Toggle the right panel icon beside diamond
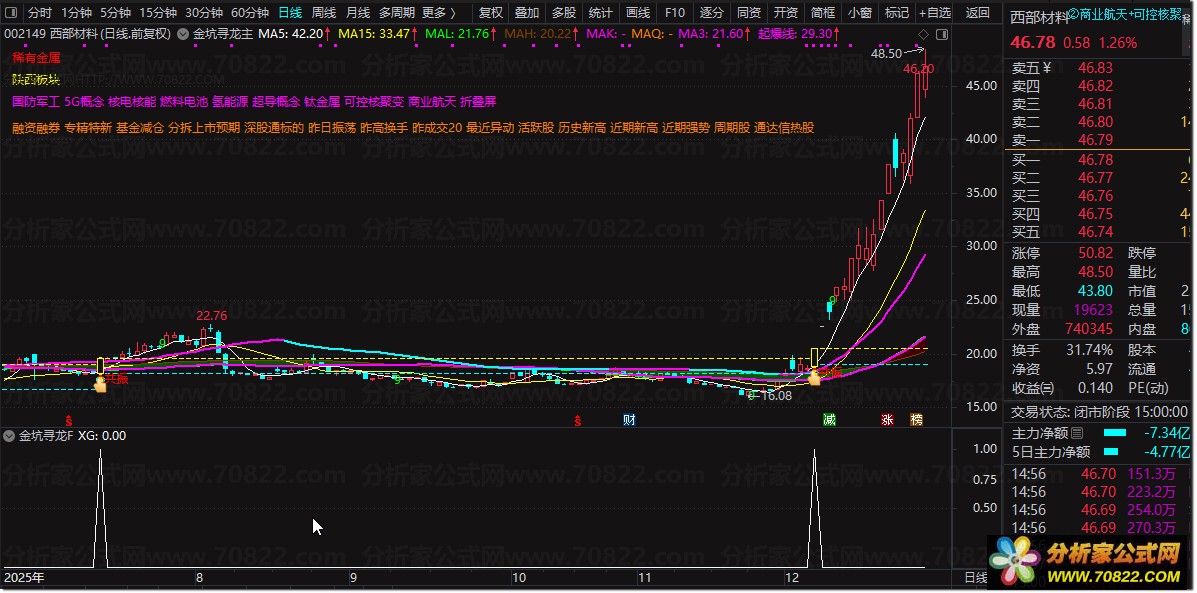Image resolution: width=1197 pixels, height=593 pixels. coord(941,34)
